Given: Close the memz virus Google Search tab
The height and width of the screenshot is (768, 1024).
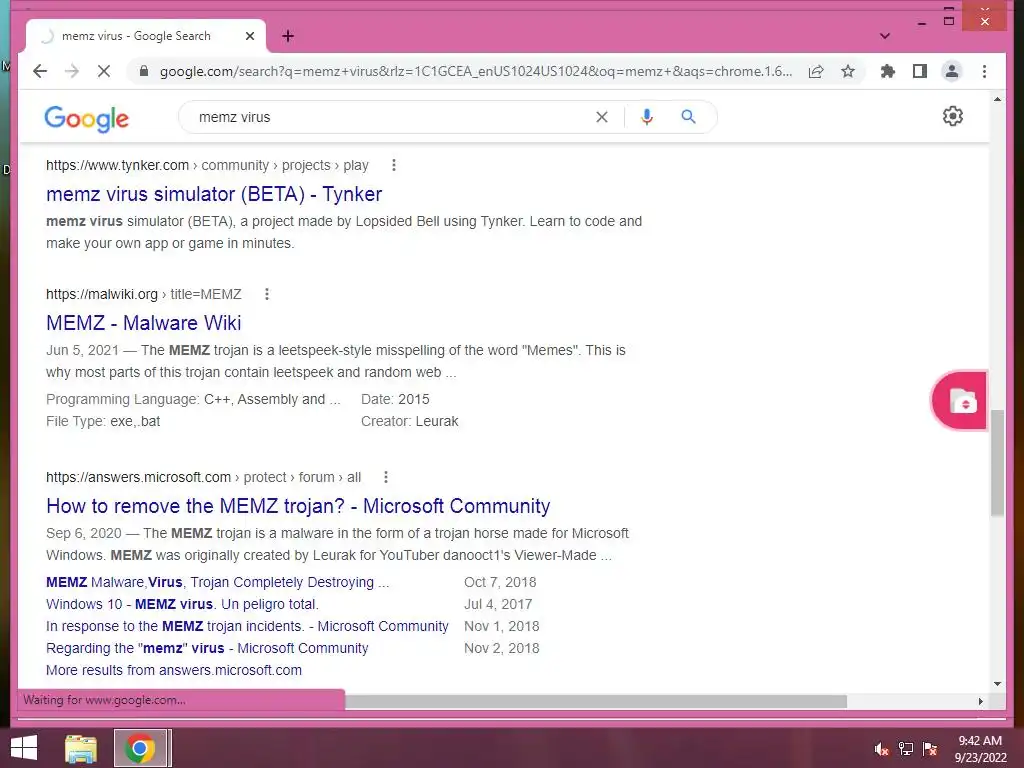Looking at the screenshot, I should [x=250, y=36].
